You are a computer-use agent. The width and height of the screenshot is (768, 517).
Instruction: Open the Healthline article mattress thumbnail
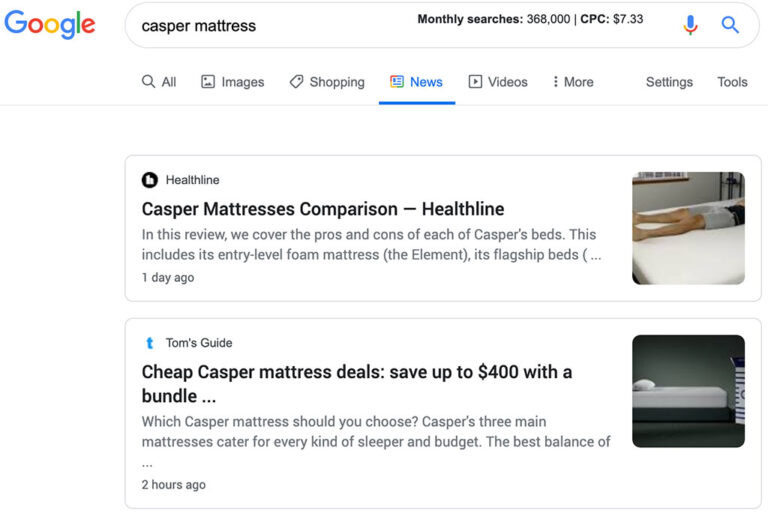pos(688,228)
